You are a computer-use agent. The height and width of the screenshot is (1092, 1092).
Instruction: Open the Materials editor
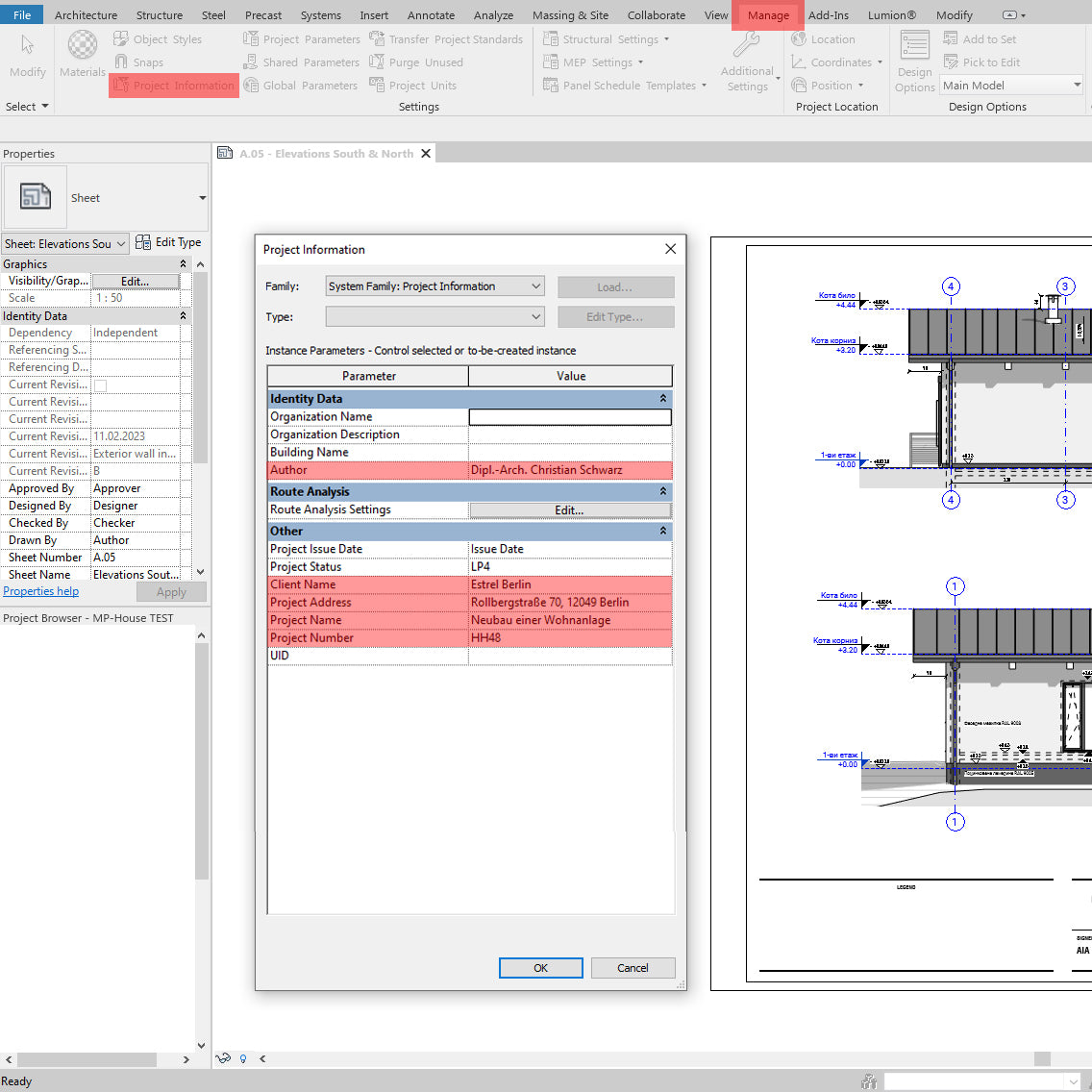click(82, 53)
